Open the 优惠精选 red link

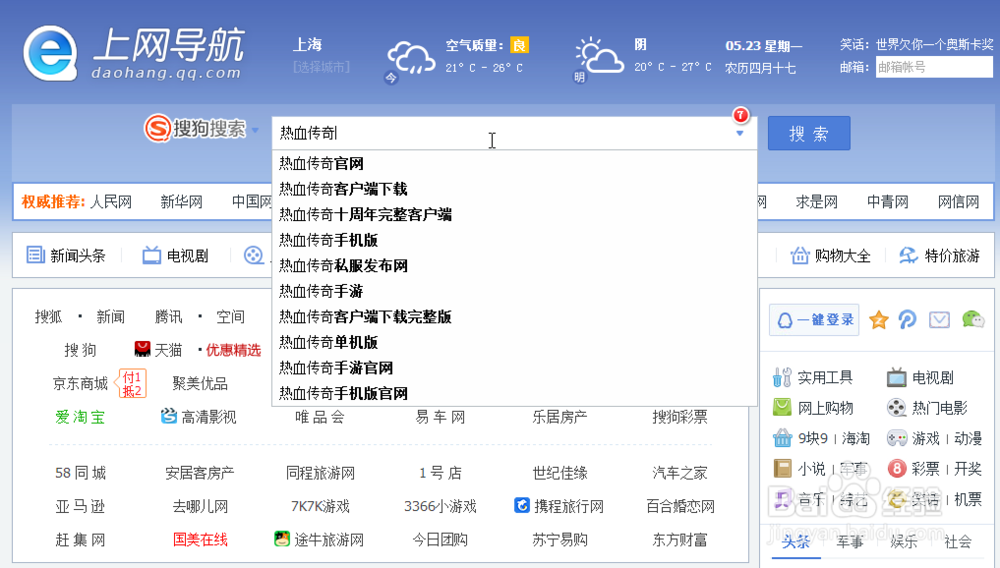233,350
